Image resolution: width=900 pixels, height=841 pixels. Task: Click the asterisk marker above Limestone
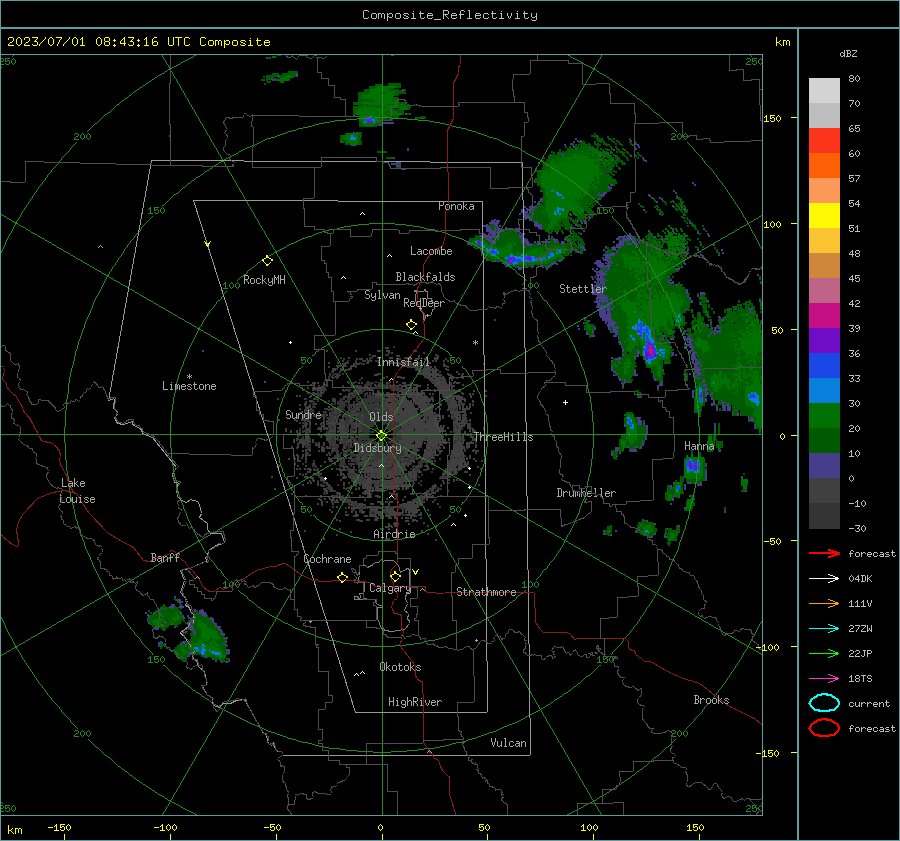189,377
